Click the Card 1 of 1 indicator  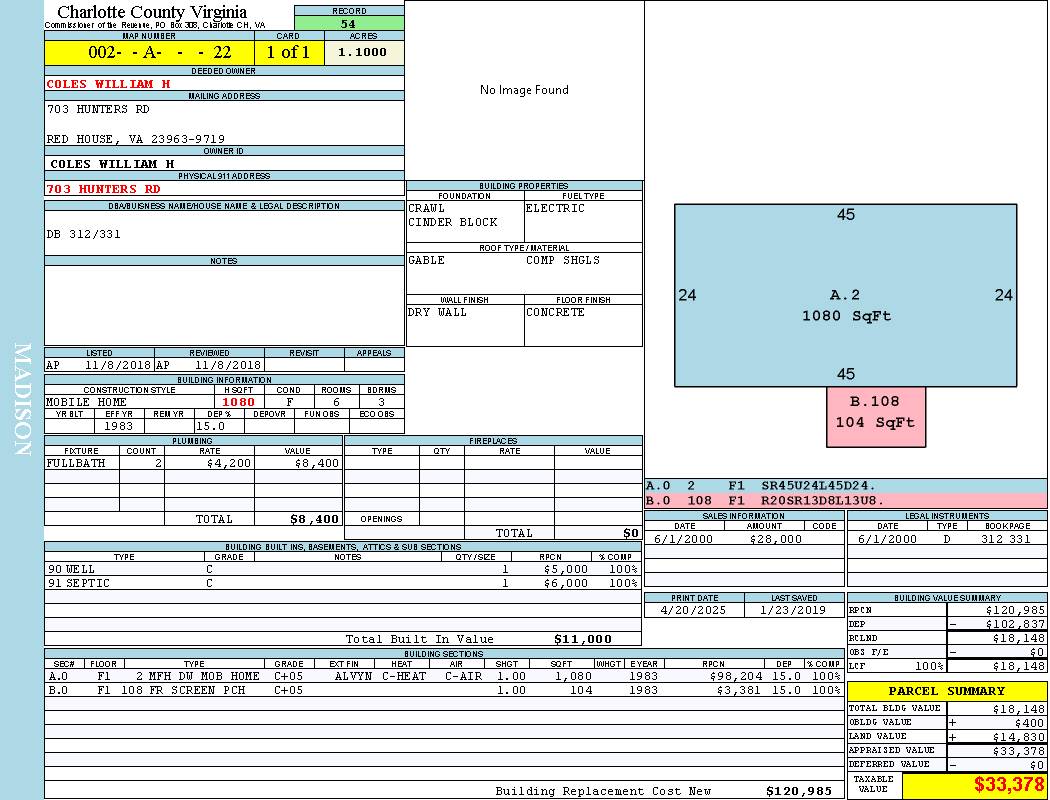[x=288, y=53]
